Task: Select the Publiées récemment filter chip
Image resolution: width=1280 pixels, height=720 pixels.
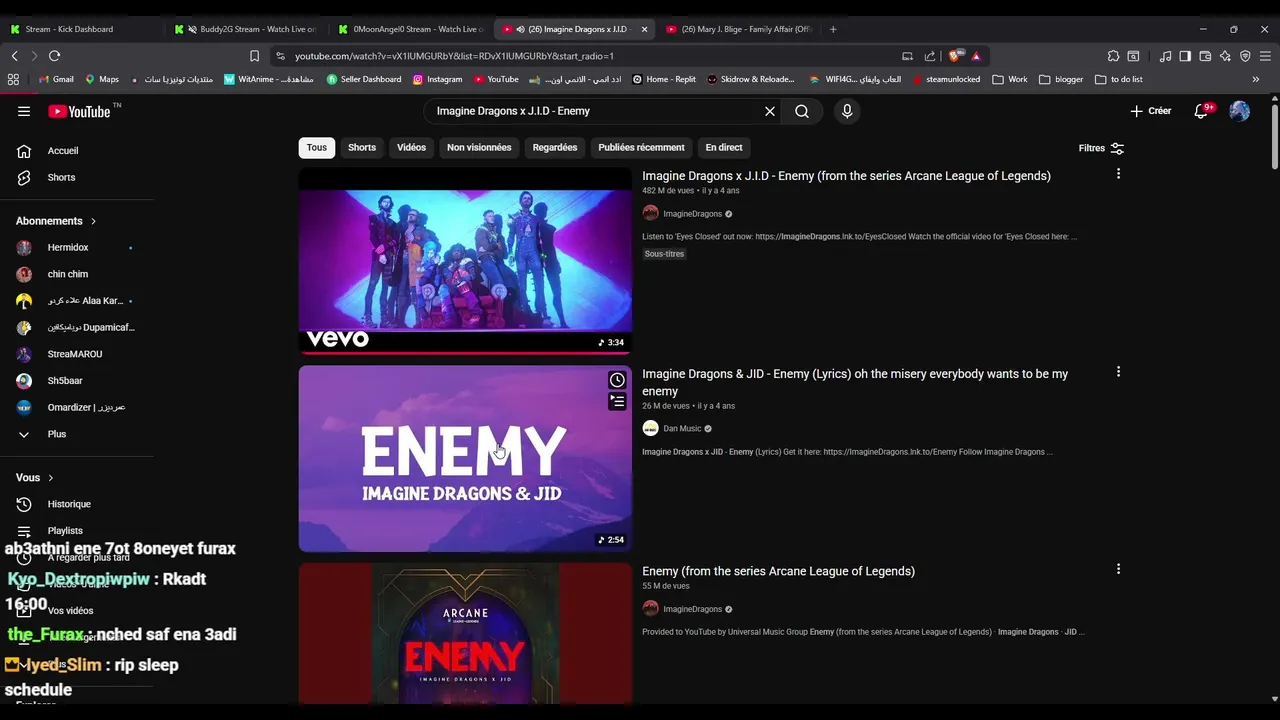Action: tap(641, 147)
